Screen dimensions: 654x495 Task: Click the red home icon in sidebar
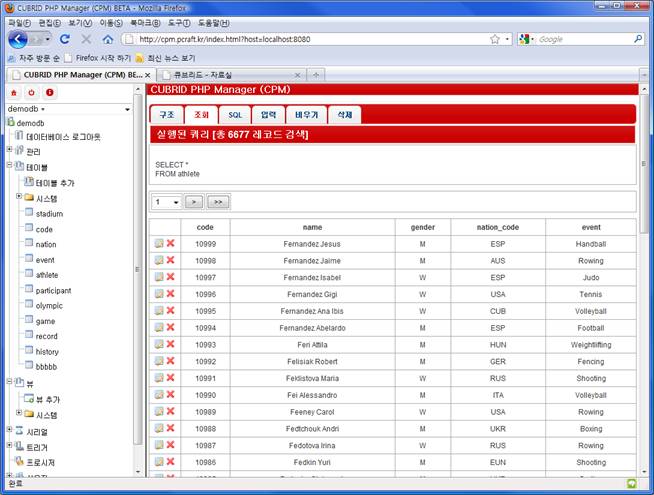pyautogui.click(x=14, y=93)
